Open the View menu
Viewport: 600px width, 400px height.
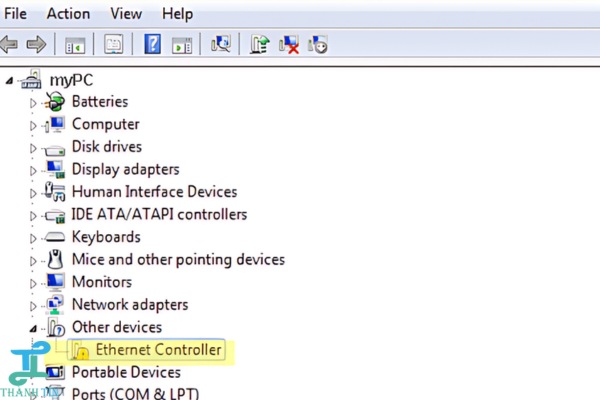point(126,14)
